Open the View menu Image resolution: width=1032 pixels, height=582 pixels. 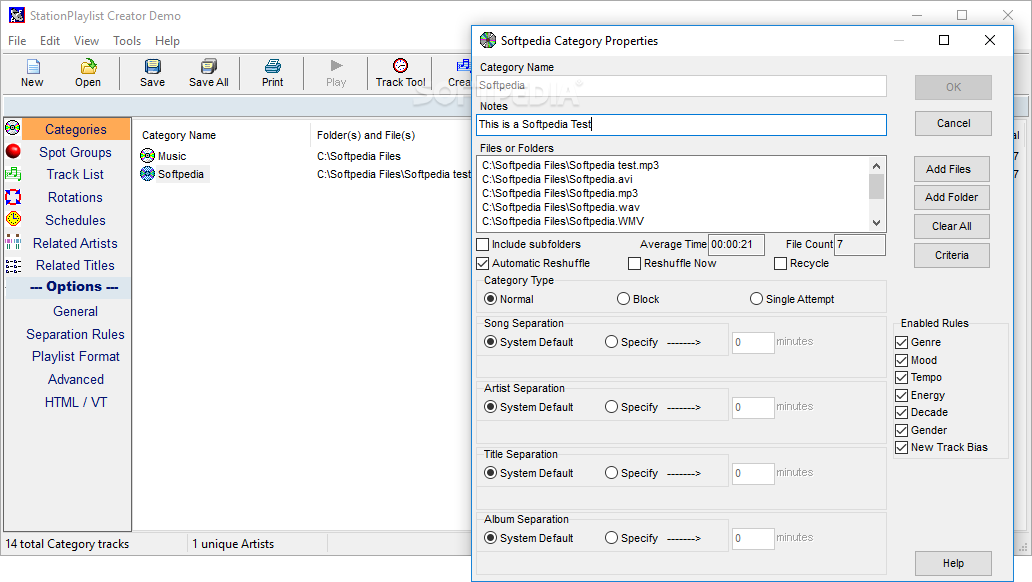click(86, 41)
